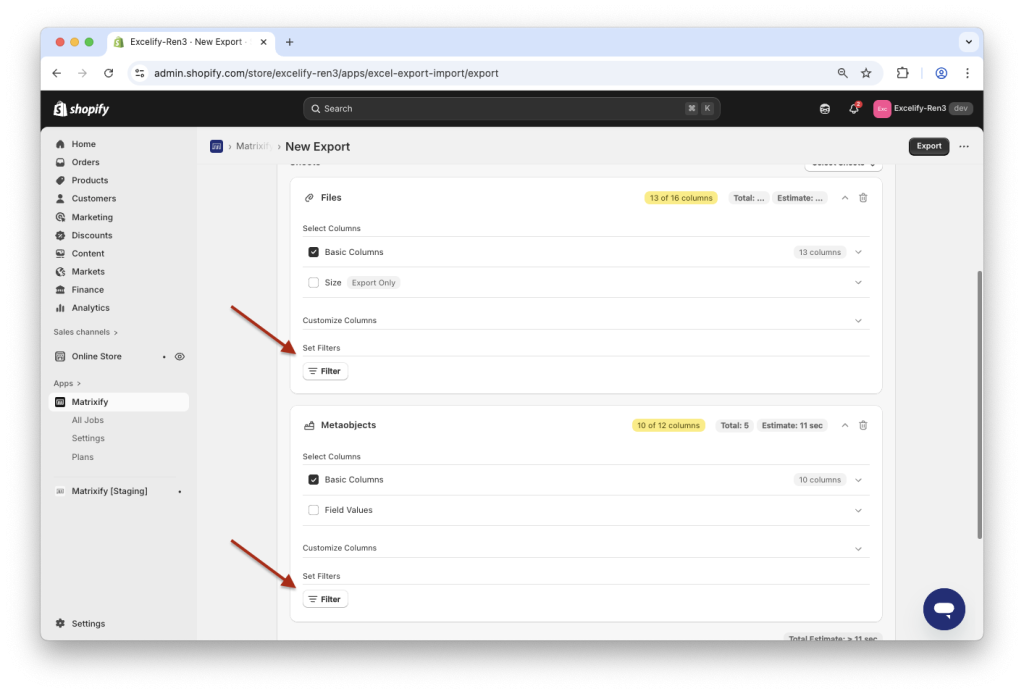Viewport: 1024px width, 694px height.
Task: Expand Customize Columns in the Files section
Action: [857, 319]
